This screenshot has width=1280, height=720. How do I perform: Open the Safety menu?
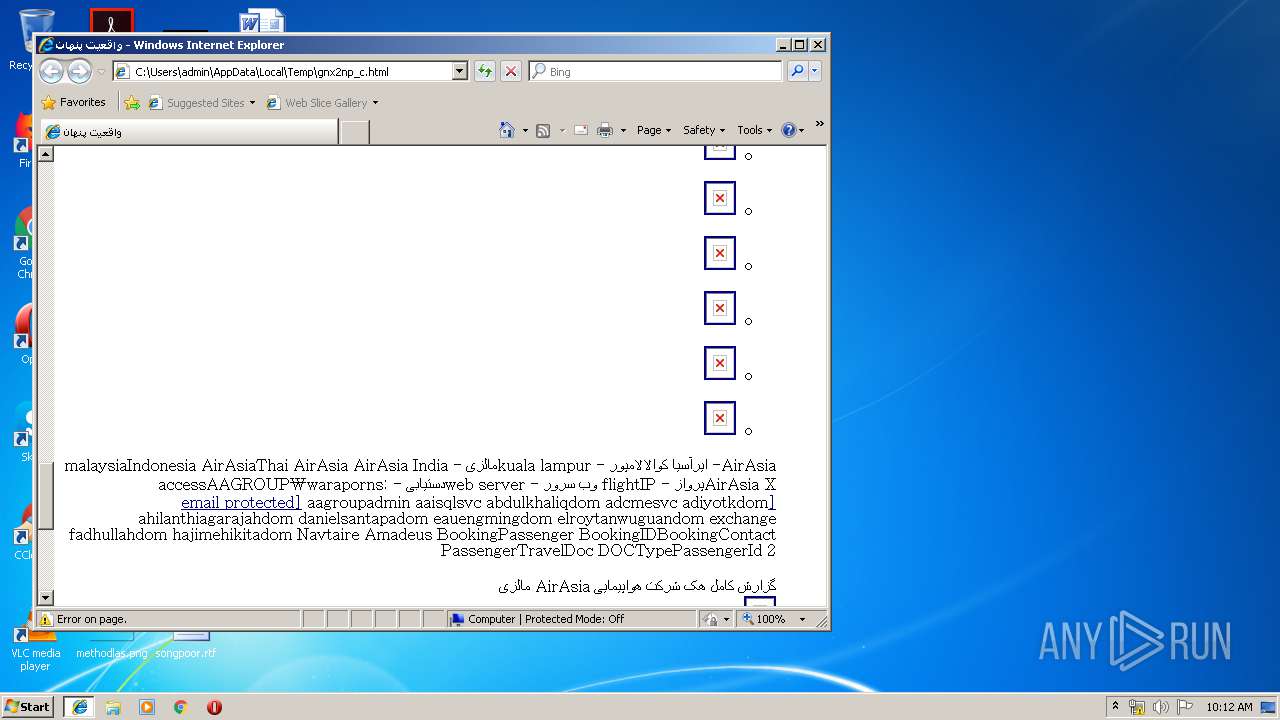(704, 130)
